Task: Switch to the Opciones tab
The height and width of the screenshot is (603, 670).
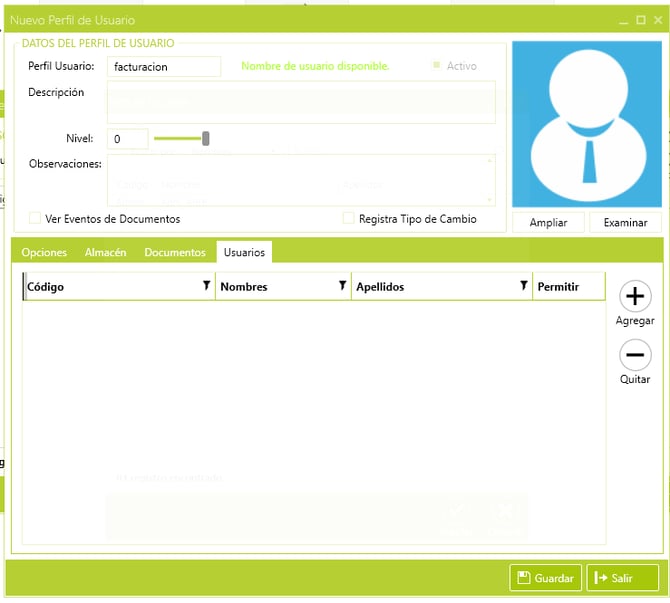Action: (x=44, y=253)
